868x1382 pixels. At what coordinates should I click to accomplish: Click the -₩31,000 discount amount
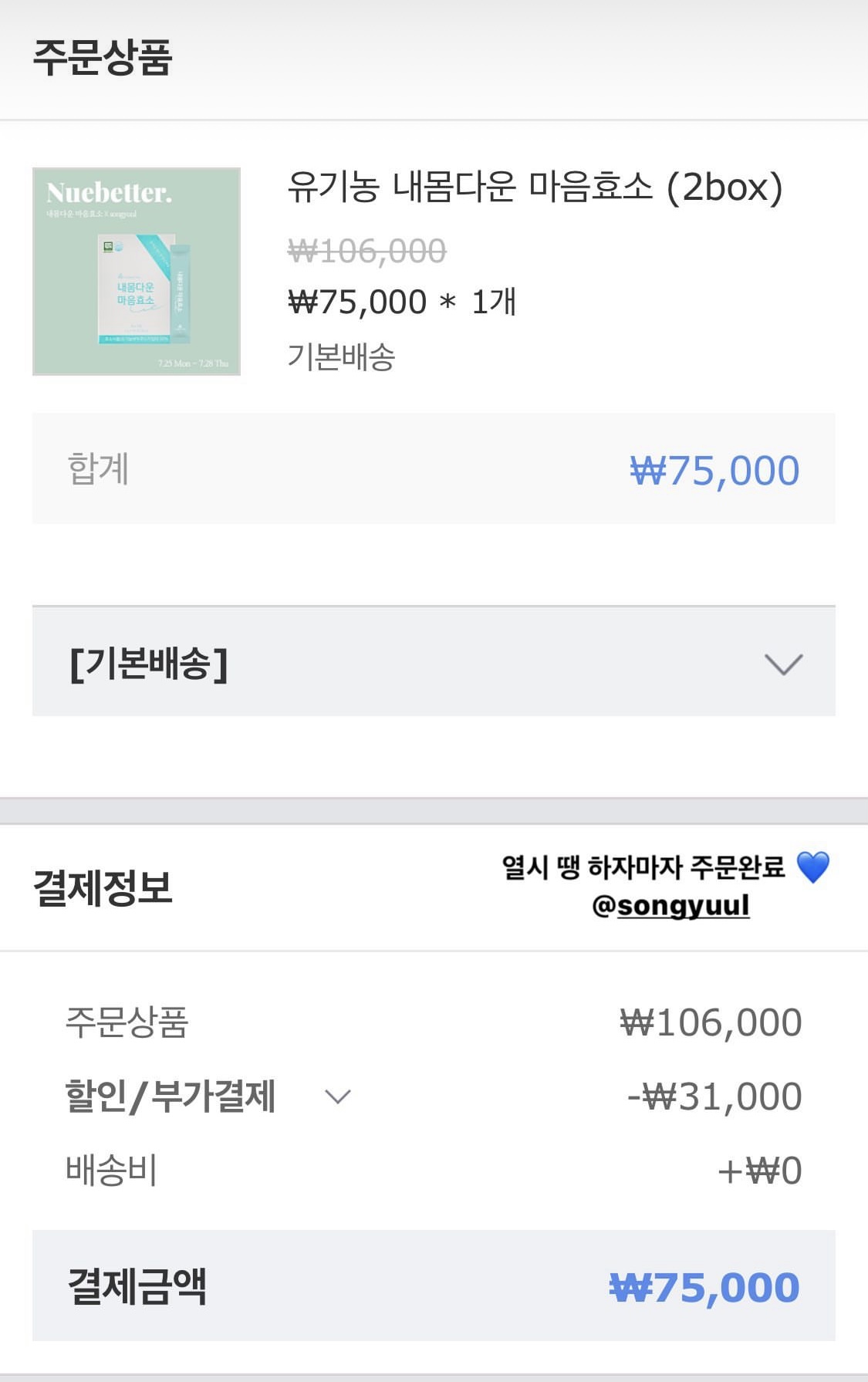[x=714, y=1096]
